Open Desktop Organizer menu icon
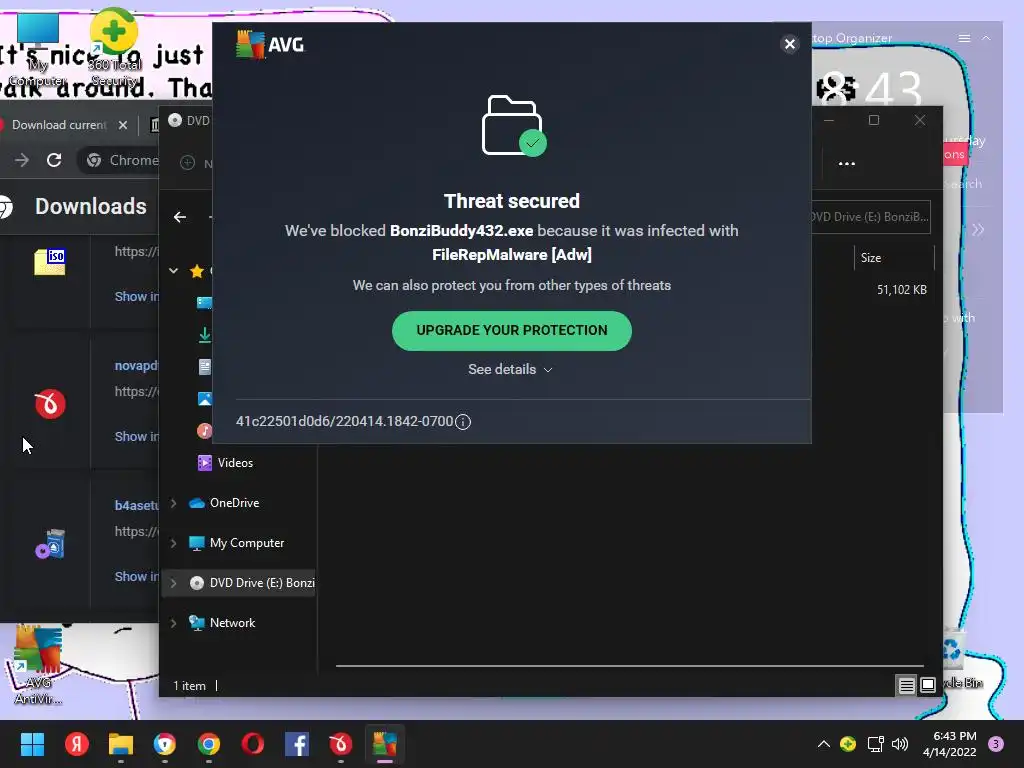 964,39
